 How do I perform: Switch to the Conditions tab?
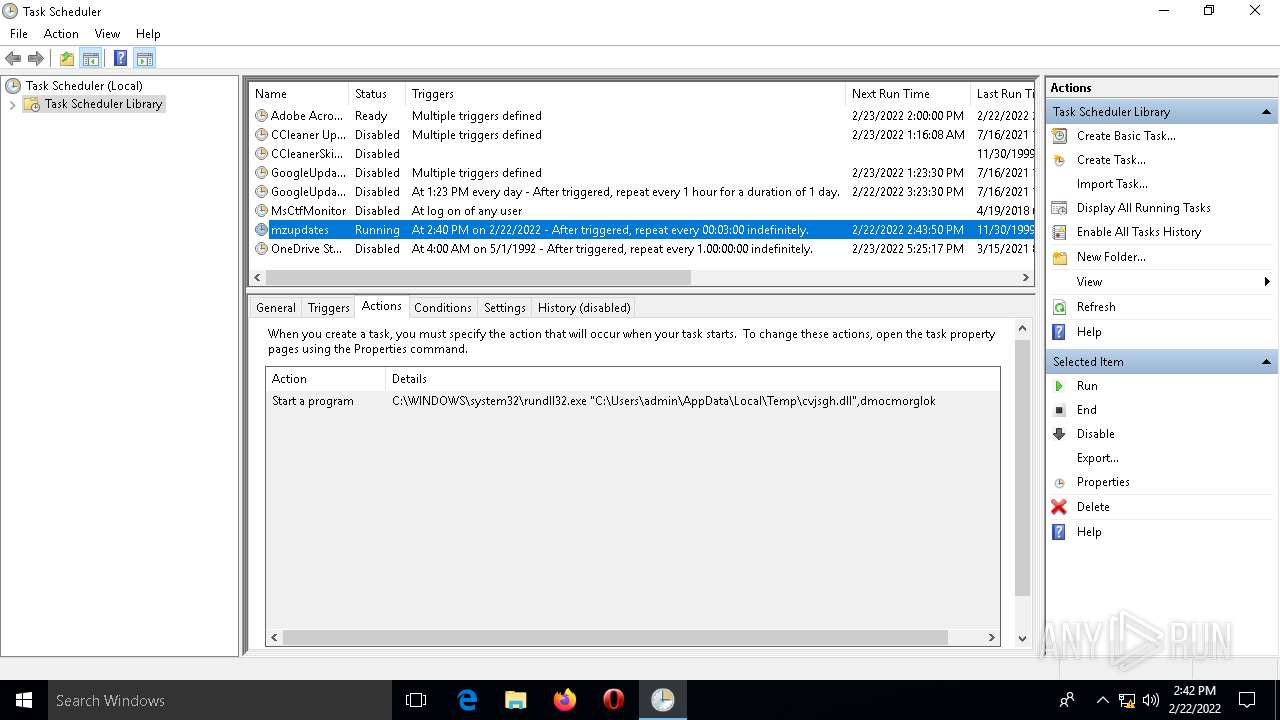442,308
